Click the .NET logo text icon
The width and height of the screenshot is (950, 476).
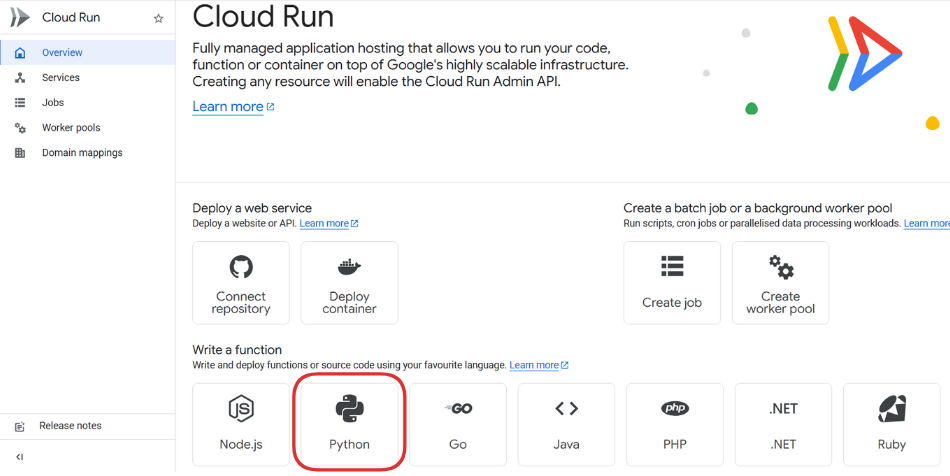tap(783, 409)
